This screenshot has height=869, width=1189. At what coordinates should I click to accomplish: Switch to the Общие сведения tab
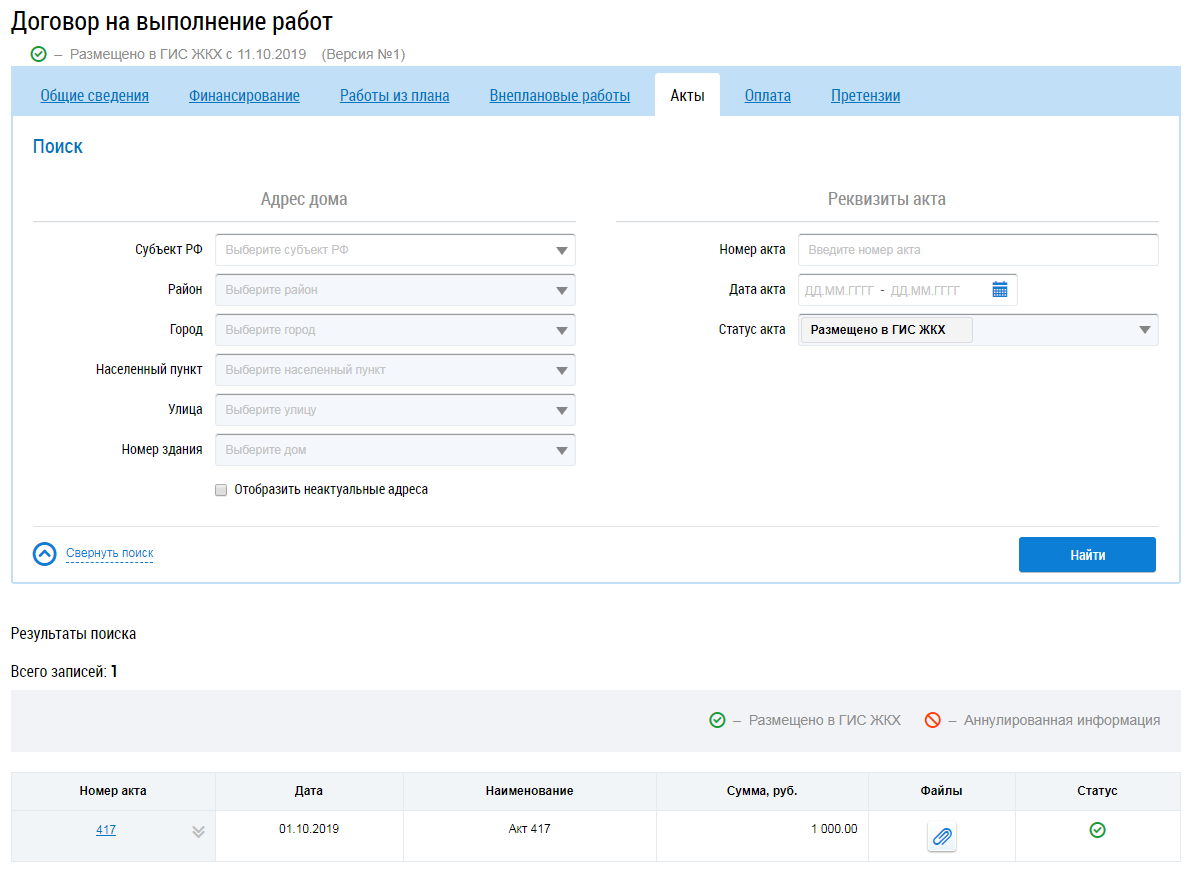coord(94,96)
